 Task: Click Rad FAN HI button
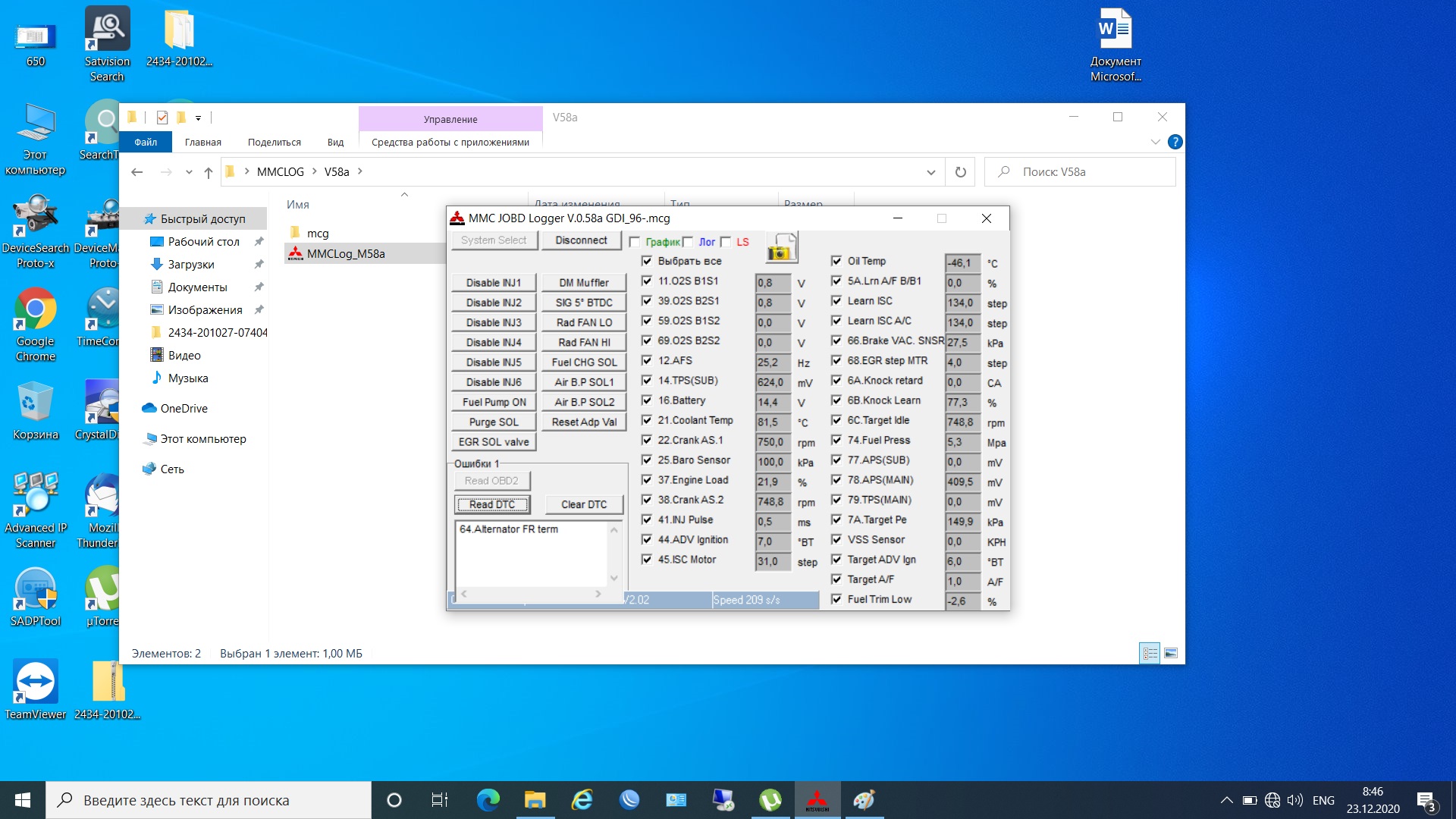point(584,343)
